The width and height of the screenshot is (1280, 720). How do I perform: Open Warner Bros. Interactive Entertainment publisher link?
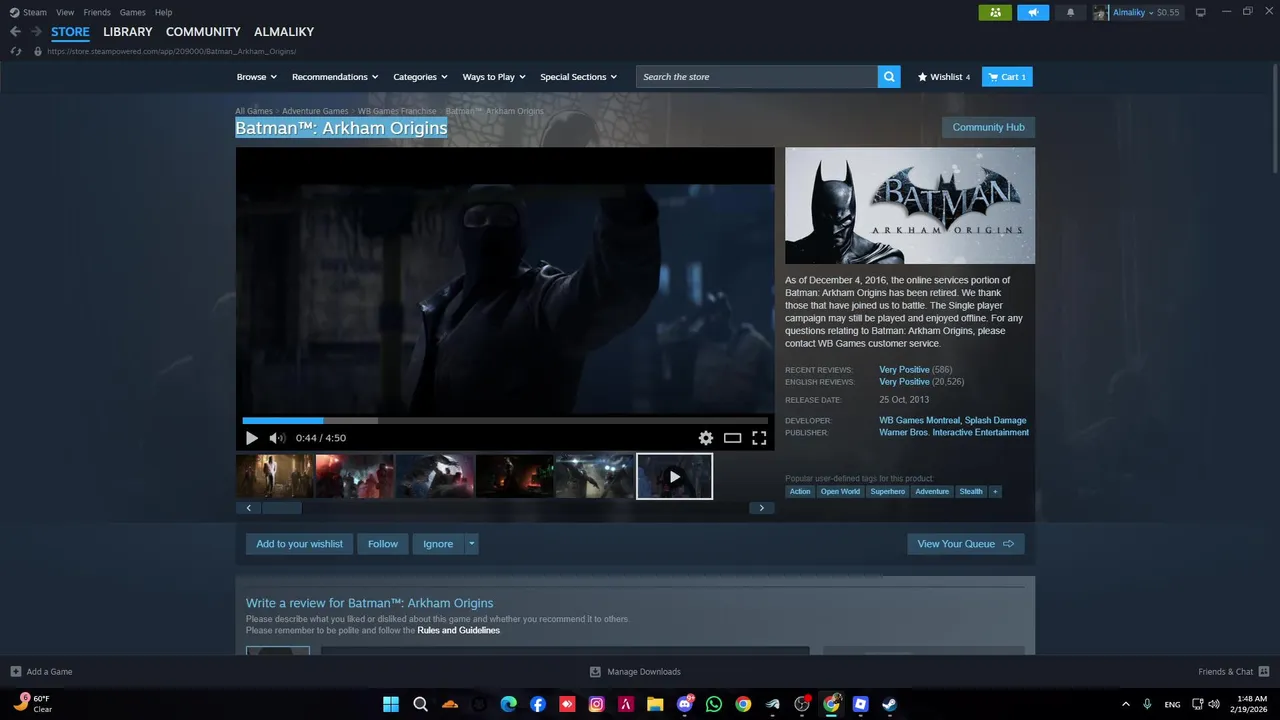pos(954,432)
